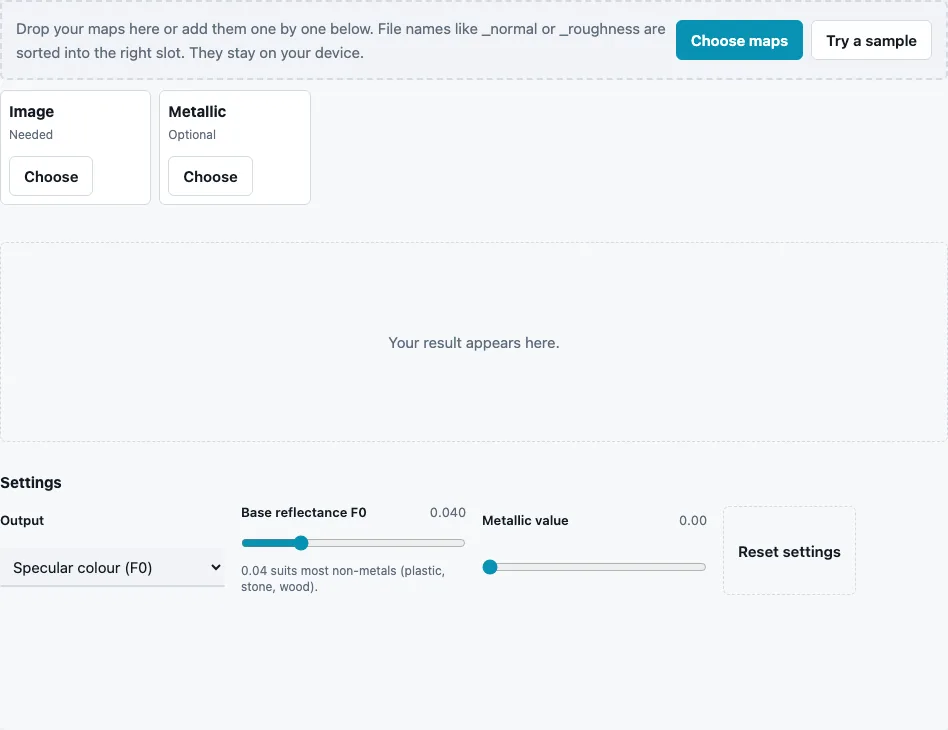The height and width of the screenshot is (730, 948).
Task: Click the Metallic value slider track middle
Action: [594, 567]
